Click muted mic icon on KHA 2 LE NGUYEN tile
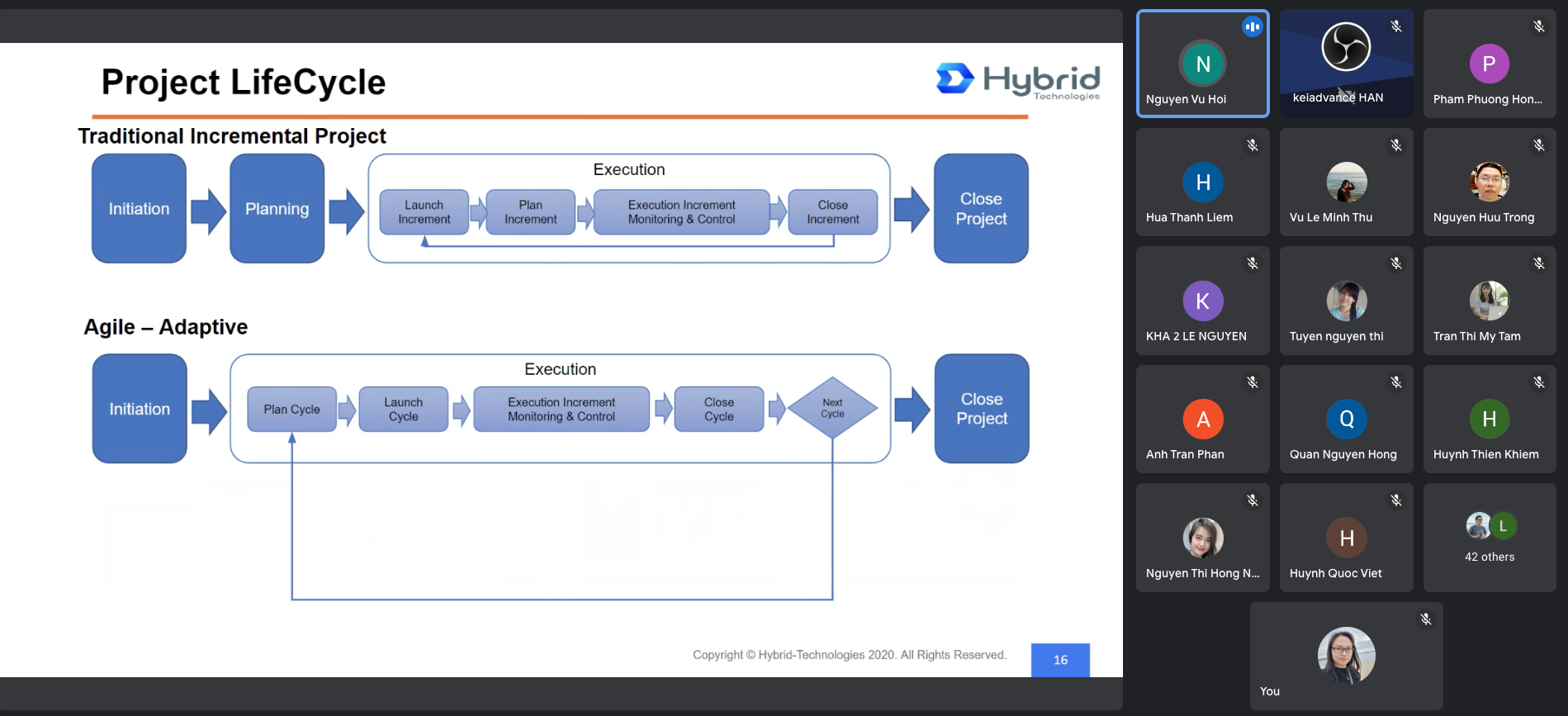The height and width of the screenshot is (716, 1568). (x=1253, y=263)
